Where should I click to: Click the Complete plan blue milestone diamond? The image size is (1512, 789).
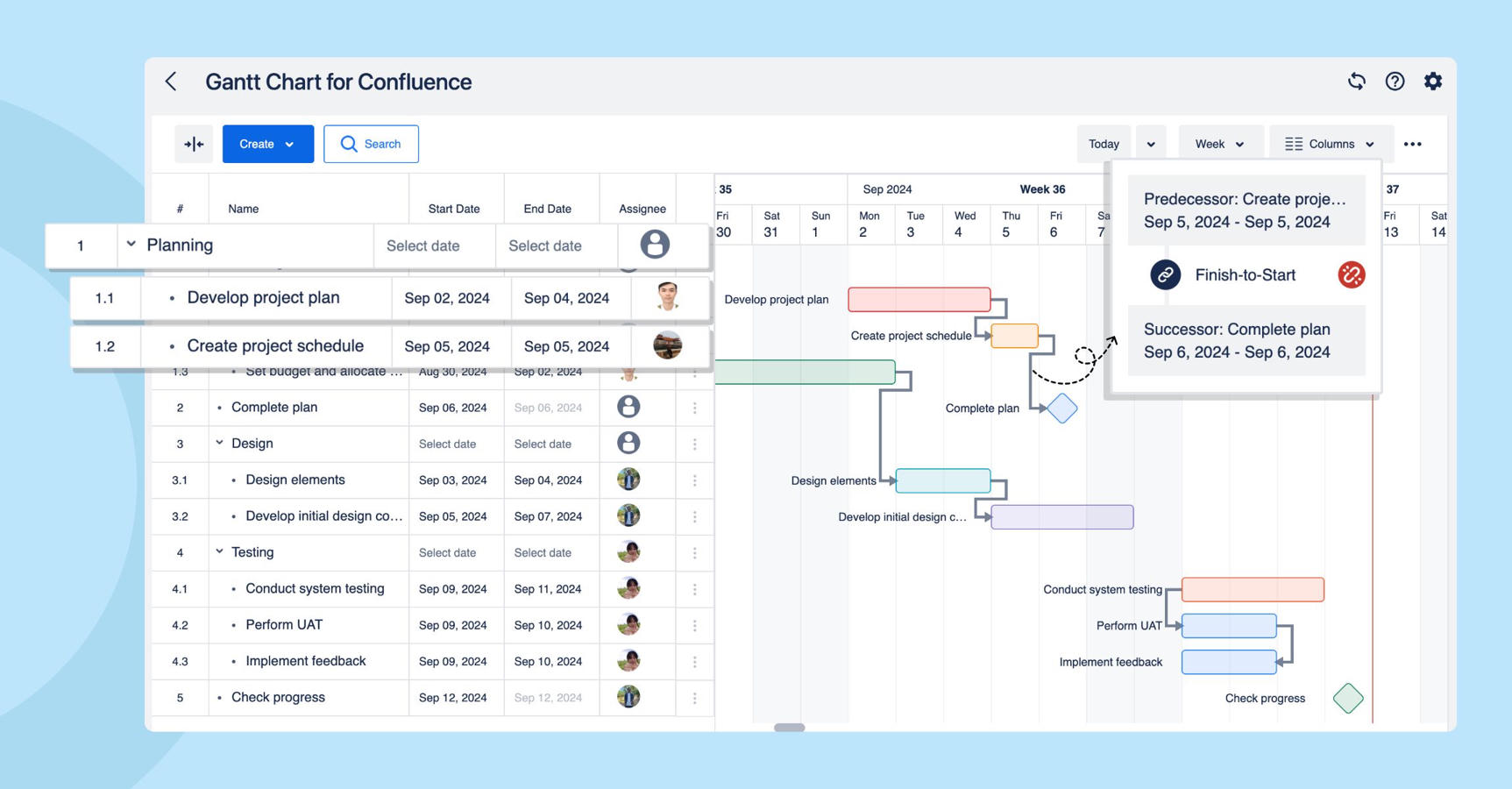1062,409
